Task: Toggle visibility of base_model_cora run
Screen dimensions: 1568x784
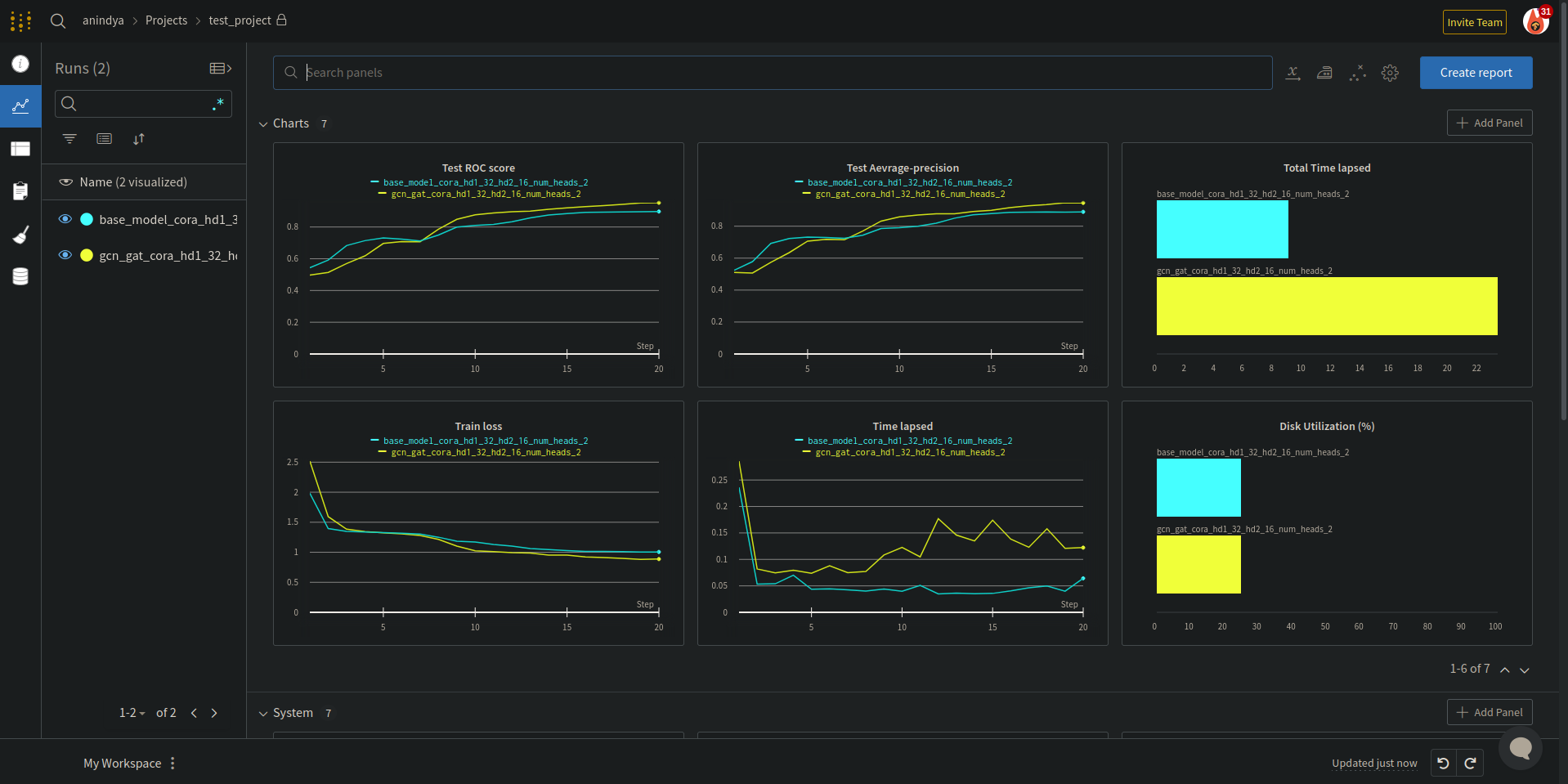Action: click(65, 219)
